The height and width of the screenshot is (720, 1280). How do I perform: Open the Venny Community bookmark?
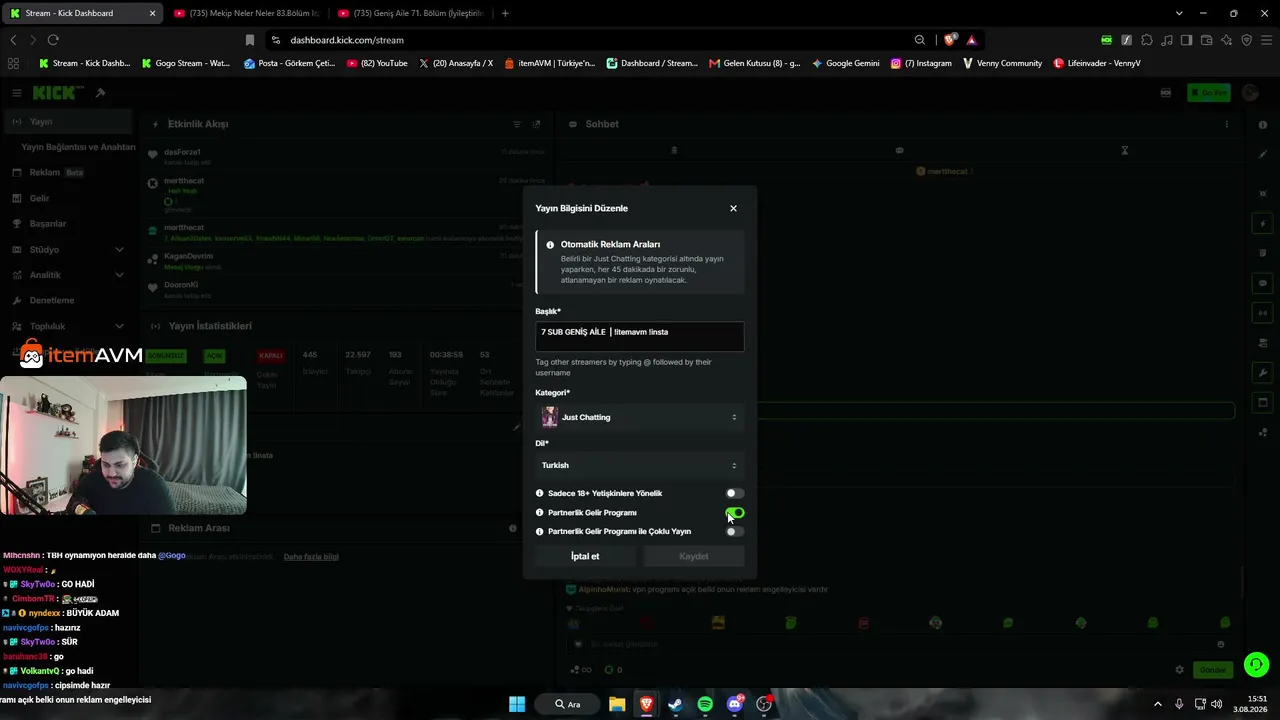click(x=1003, y=63)
